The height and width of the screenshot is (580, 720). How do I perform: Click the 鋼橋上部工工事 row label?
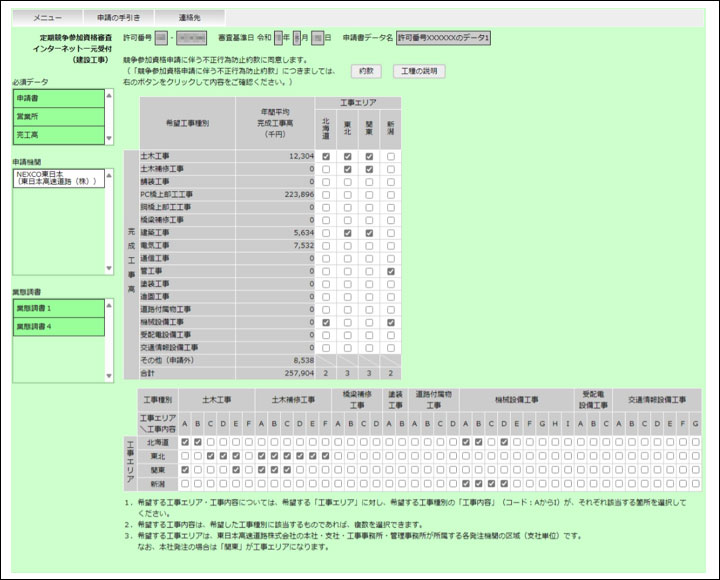point(166,207)
